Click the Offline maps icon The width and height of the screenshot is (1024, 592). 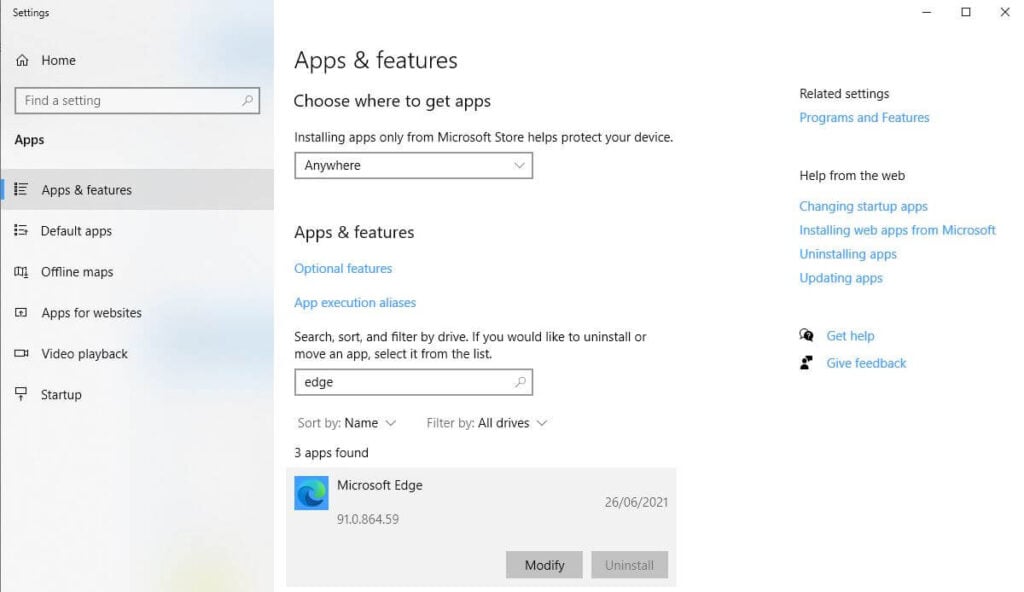(21, 272)
